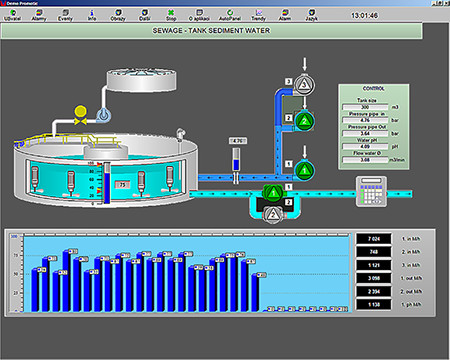Click the tank level bar gauge
450x360 pixels.
[x=107, y=183]
